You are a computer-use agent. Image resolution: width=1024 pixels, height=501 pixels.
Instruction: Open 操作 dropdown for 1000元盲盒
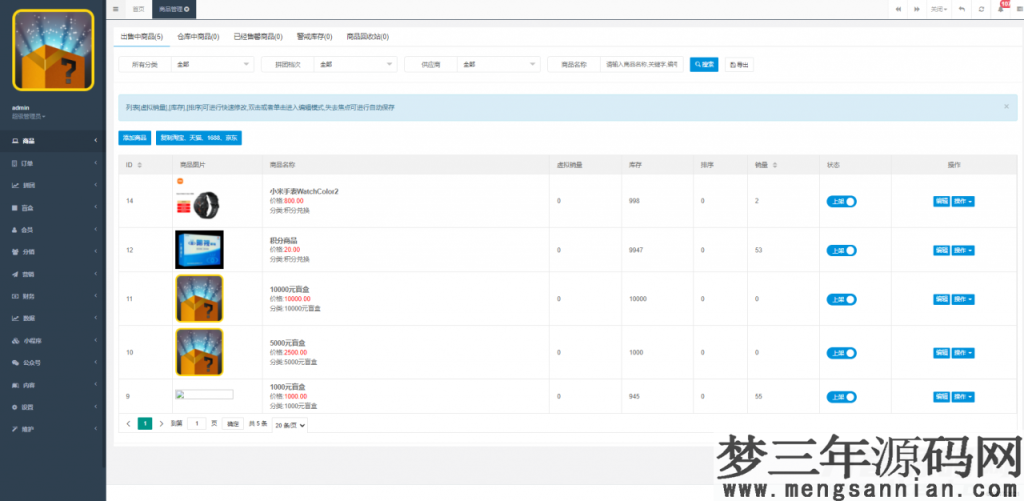coord(963,396)
